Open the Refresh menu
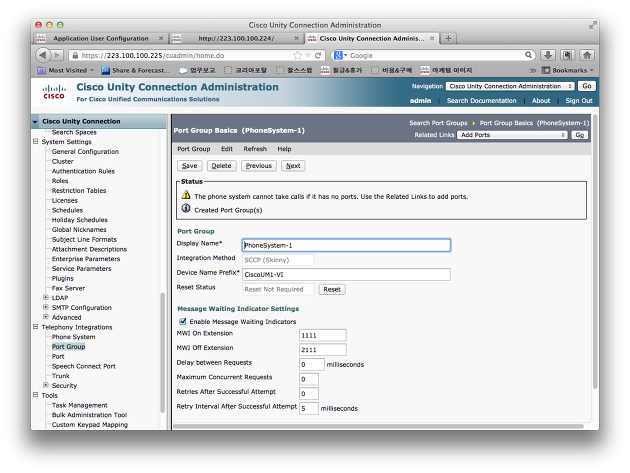The image size is (630, 473). [x=255, y=149]
